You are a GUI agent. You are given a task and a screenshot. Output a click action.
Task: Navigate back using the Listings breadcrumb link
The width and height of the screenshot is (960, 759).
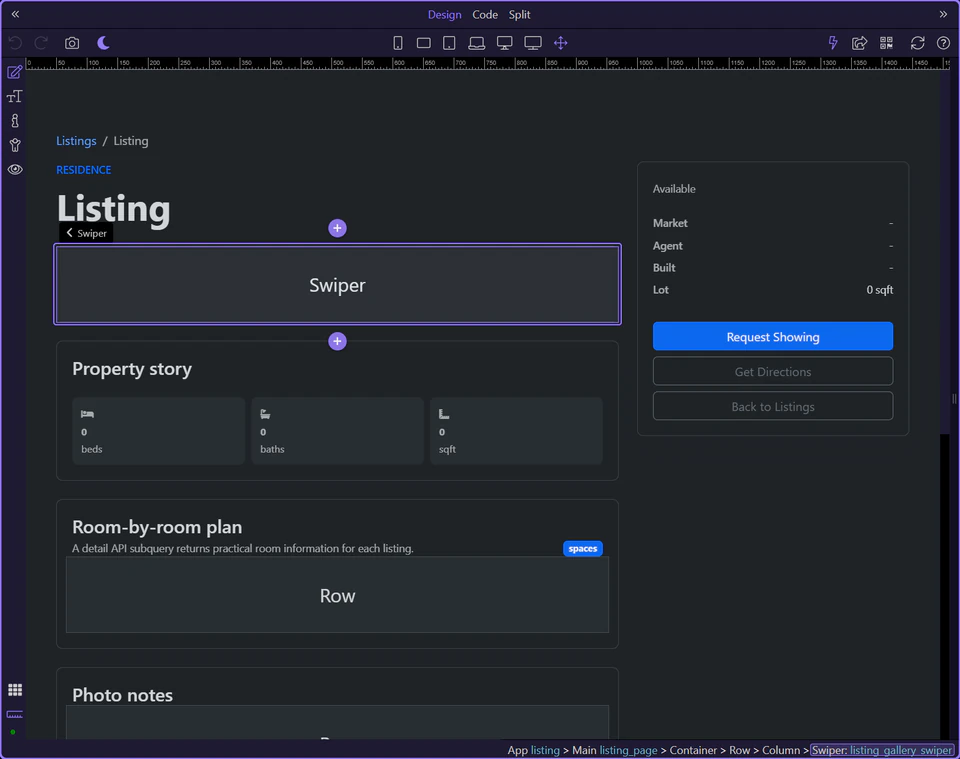pos(76,141)
